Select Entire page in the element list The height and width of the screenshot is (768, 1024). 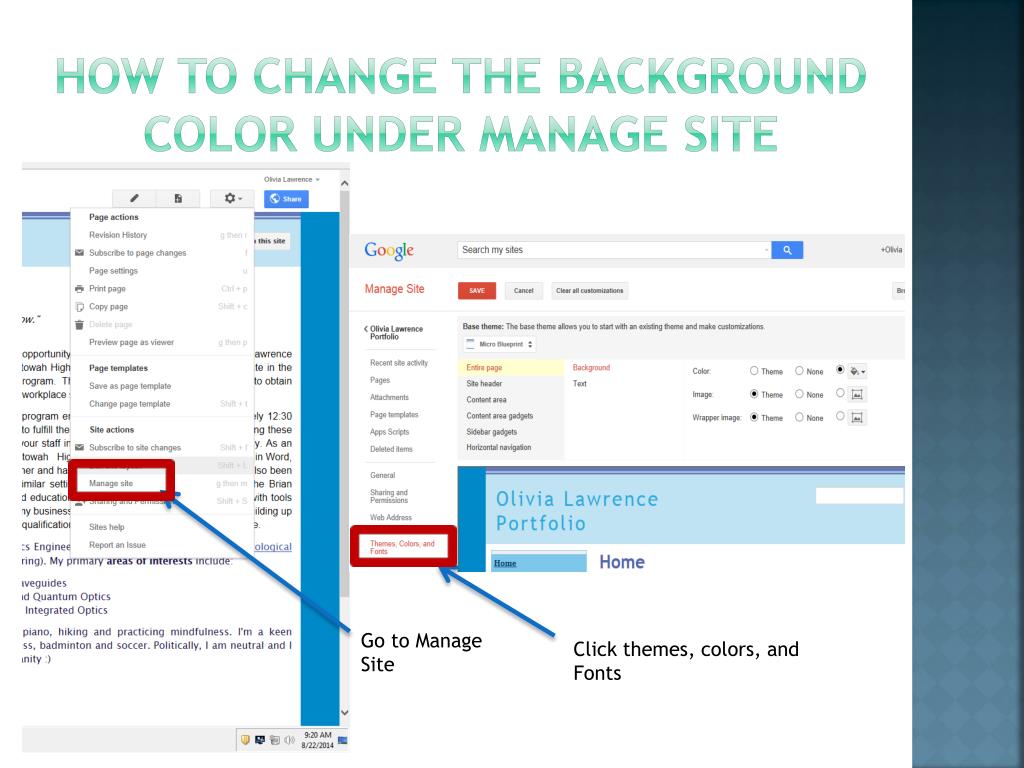pyautogui.click(x=513, y=368)
